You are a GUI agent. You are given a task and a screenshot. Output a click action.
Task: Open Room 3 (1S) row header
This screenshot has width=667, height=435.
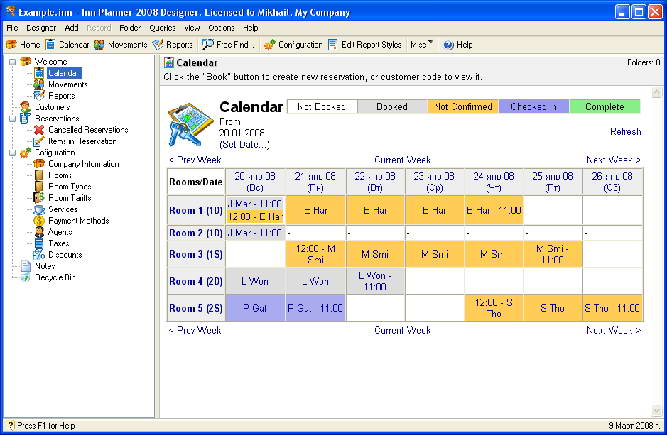196,254
